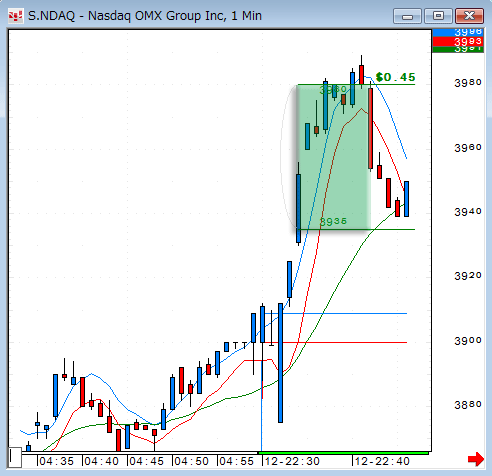
Task: Maximize the S.NDAQ chart window
Action: pyautogui.click(x=438, y=16)
